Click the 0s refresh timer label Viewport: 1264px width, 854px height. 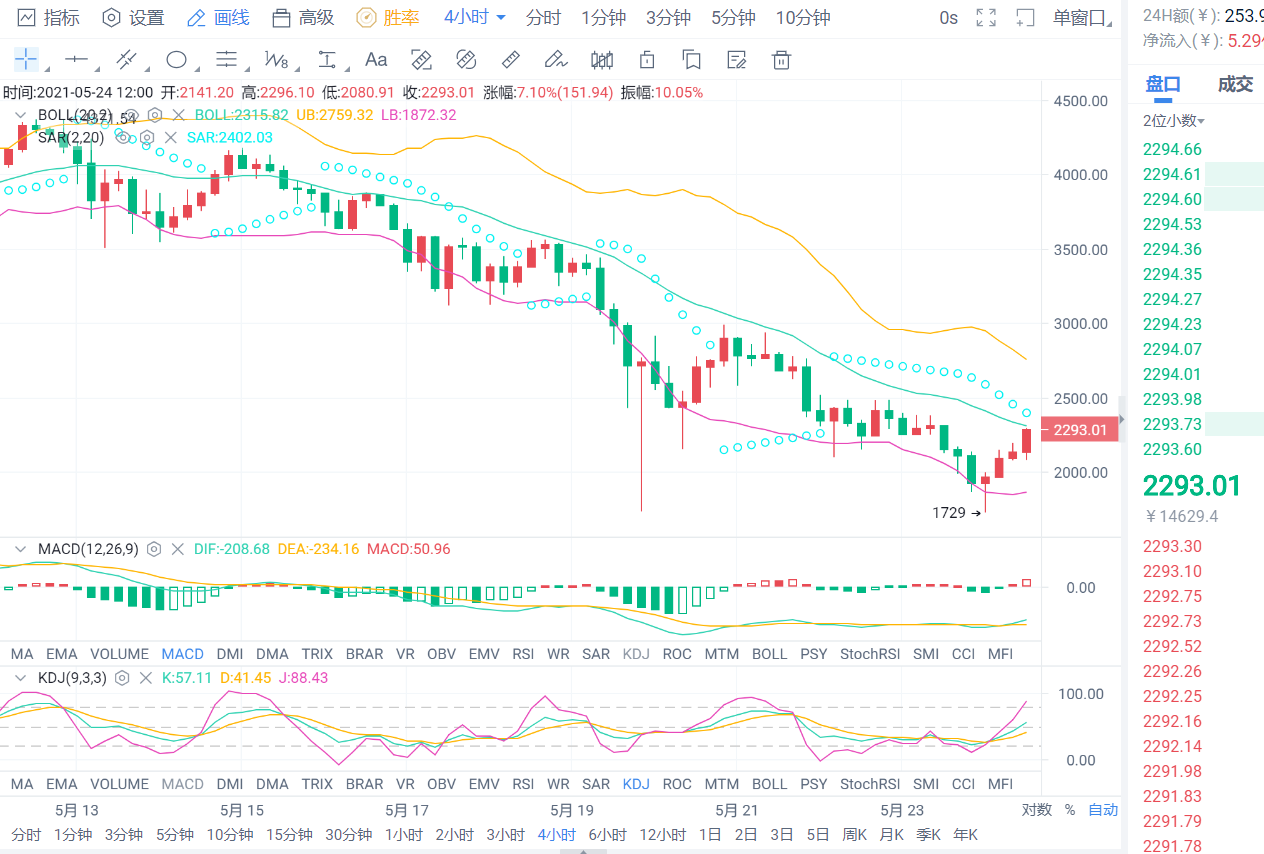(x=948, y=18)
